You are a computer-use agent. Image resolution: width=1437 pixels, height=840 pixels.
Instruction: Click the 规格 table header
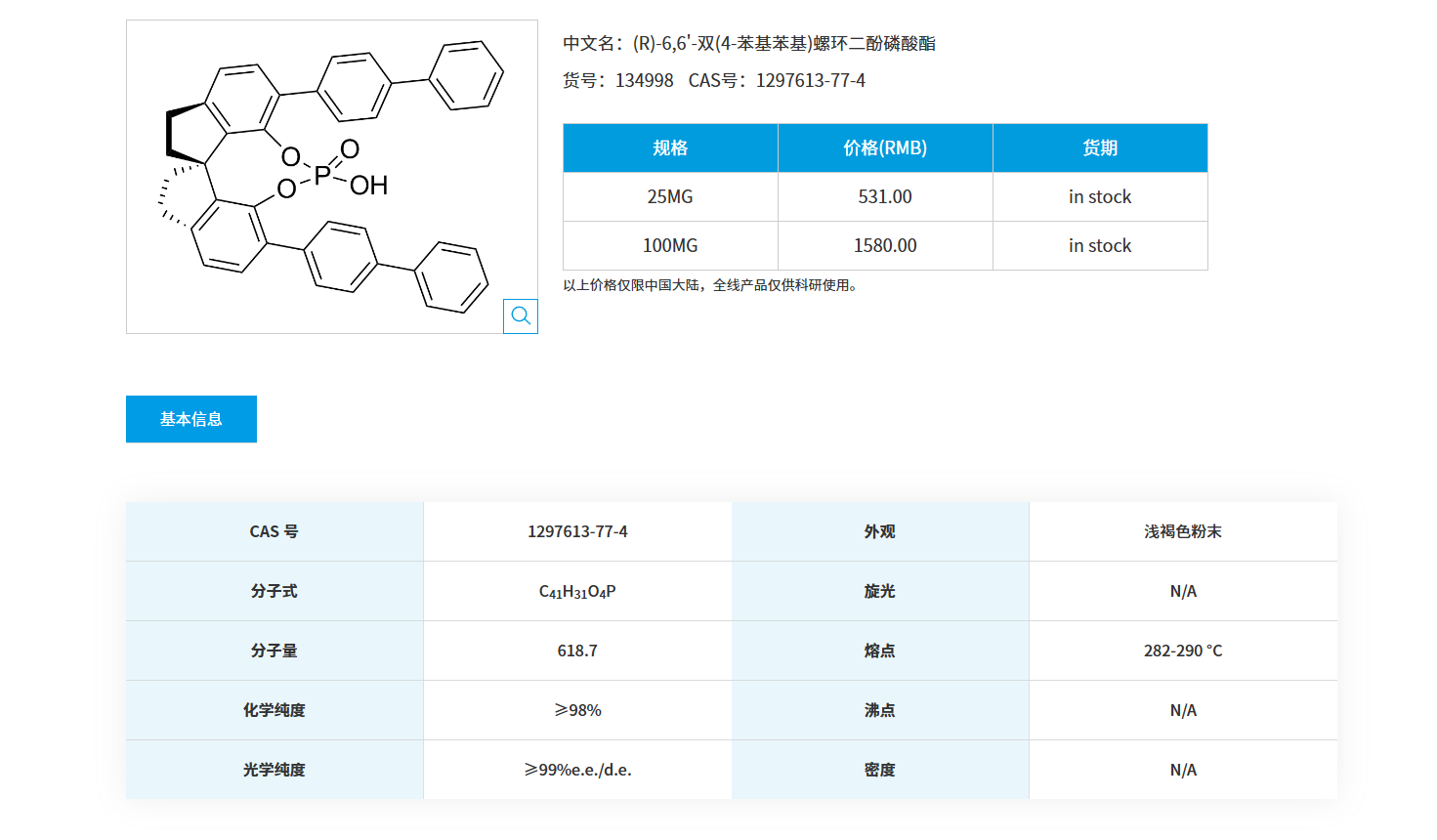[x=669, y=147]
